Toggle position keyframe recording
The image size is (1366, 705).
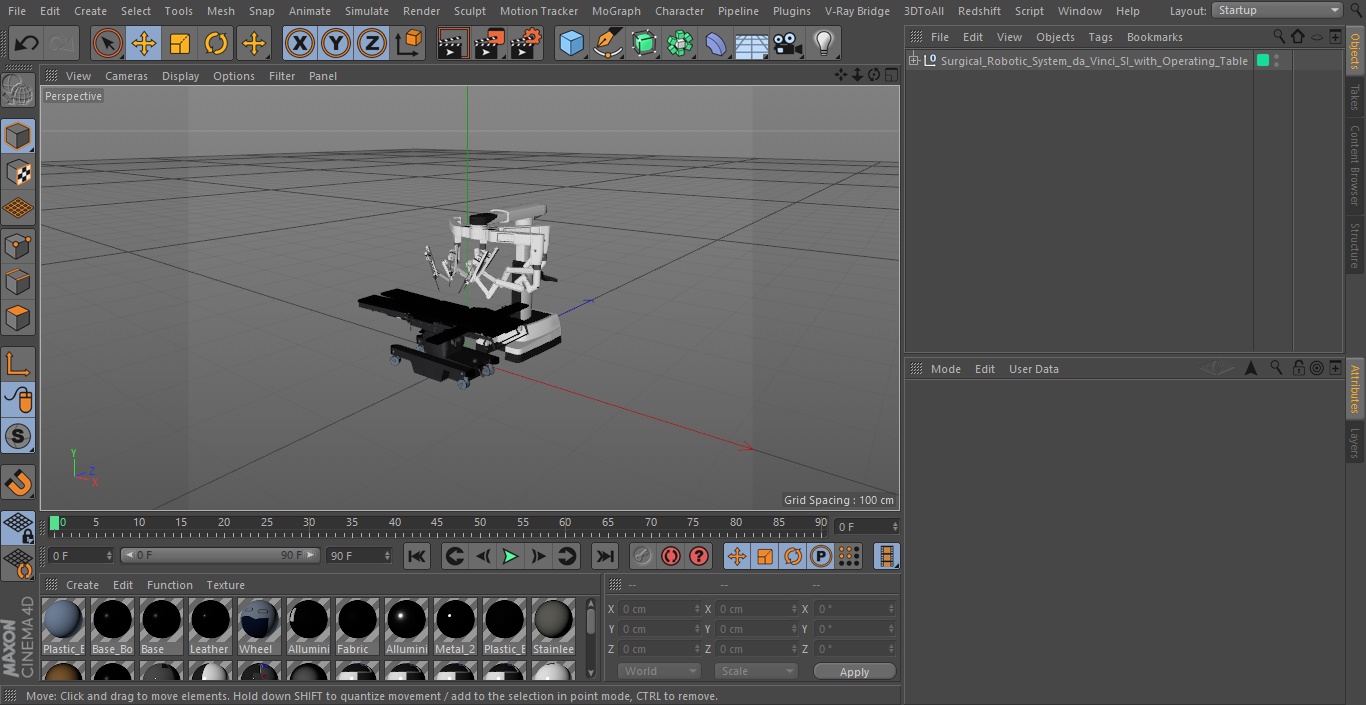tap(737, 556)
